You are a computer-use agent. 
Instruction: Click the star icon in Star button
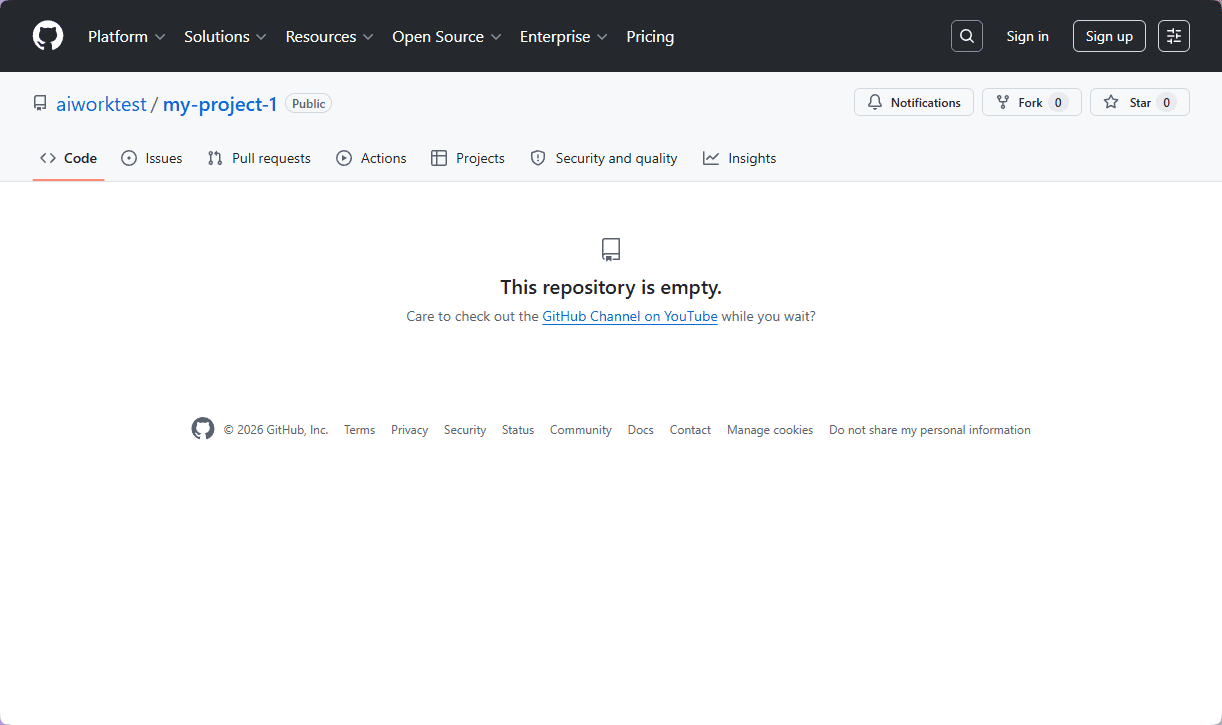[x=1111, y=102]
